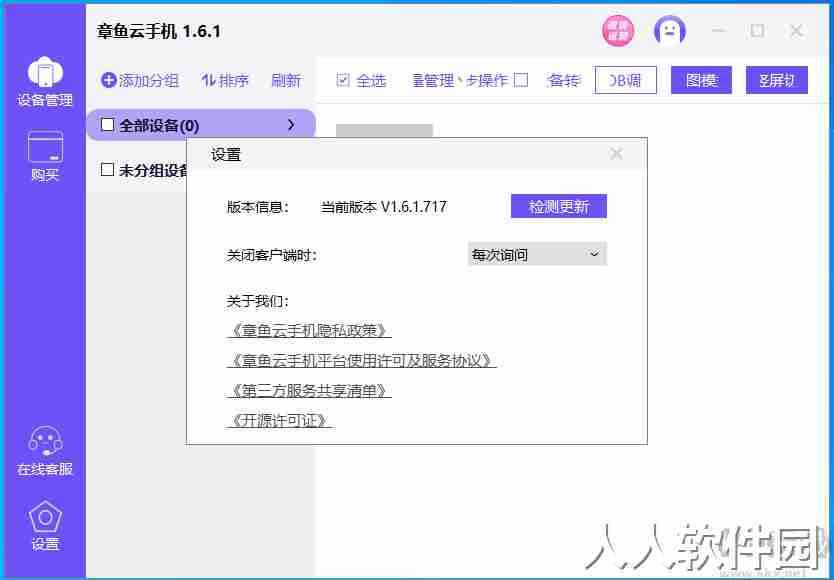
Task: Tick the 未分组设备 checkbox
Action: [x=107, y=170]
